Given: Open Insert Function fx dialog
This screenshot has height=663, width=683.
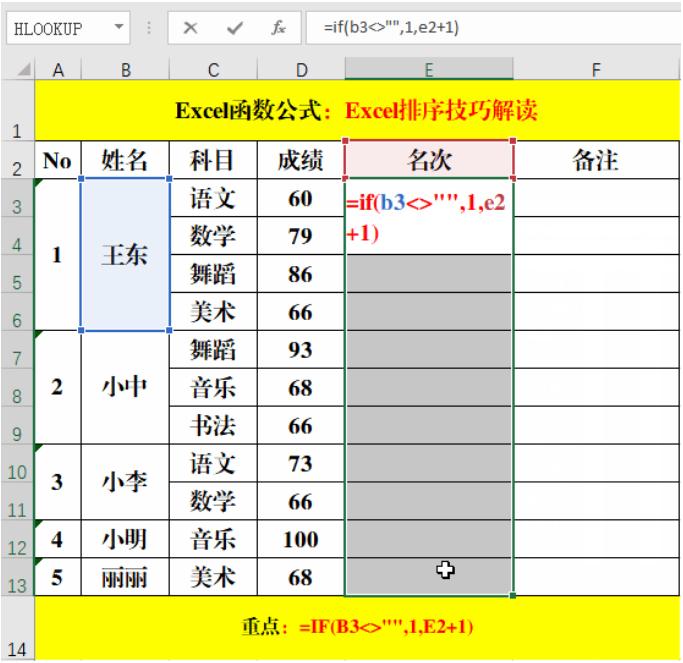Looking at the screenshot, I should pos(278,28).
